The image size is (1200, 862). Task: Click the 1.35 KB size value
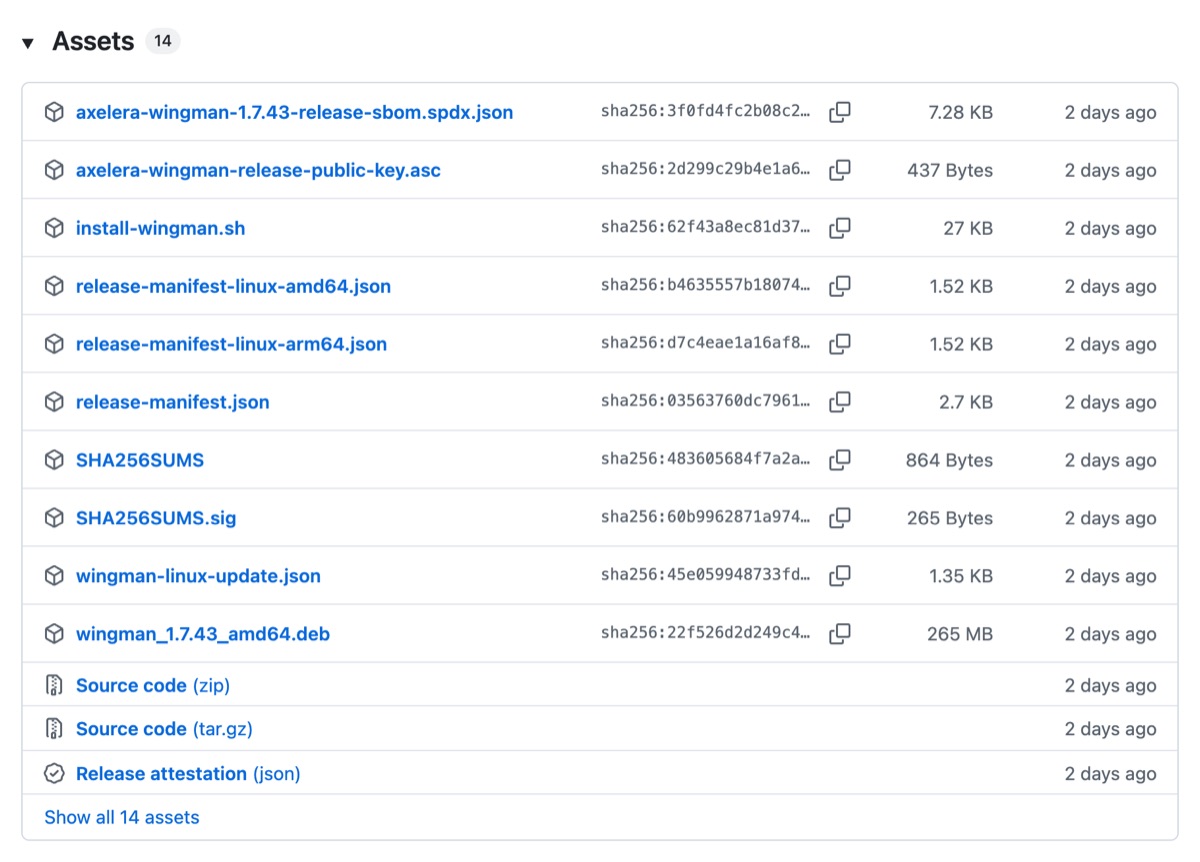tap(961, 576)
